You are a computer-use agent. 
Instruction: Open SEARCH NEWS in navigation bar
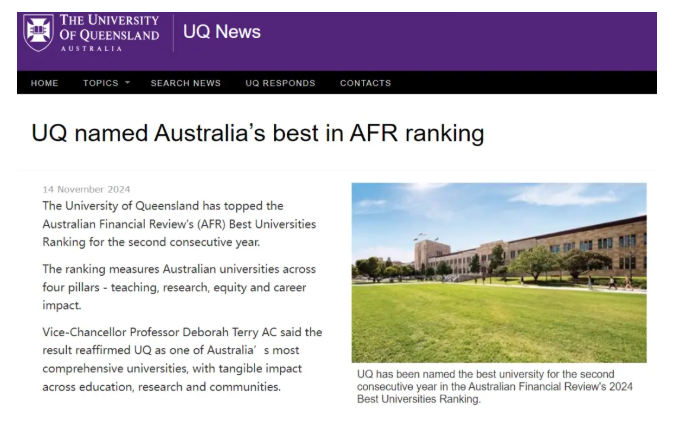pos(185,83)
